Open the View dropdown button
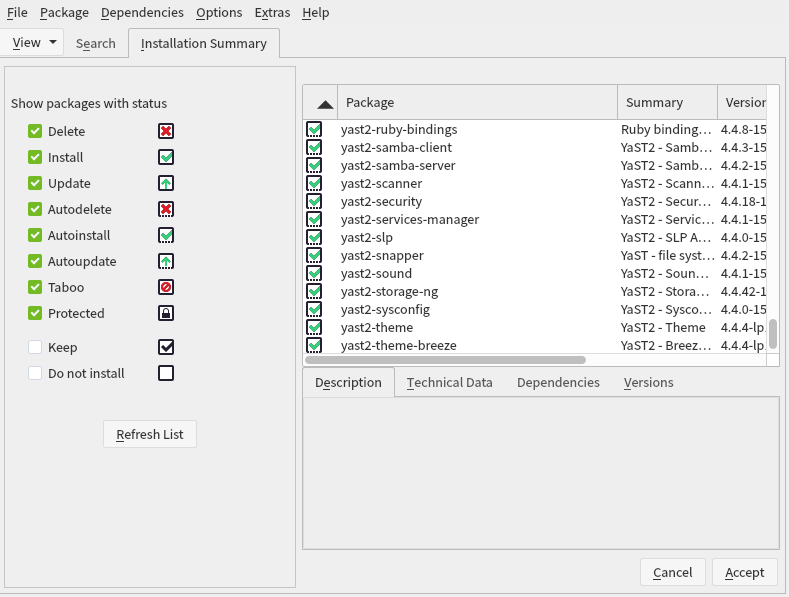 tap(32, 43)
